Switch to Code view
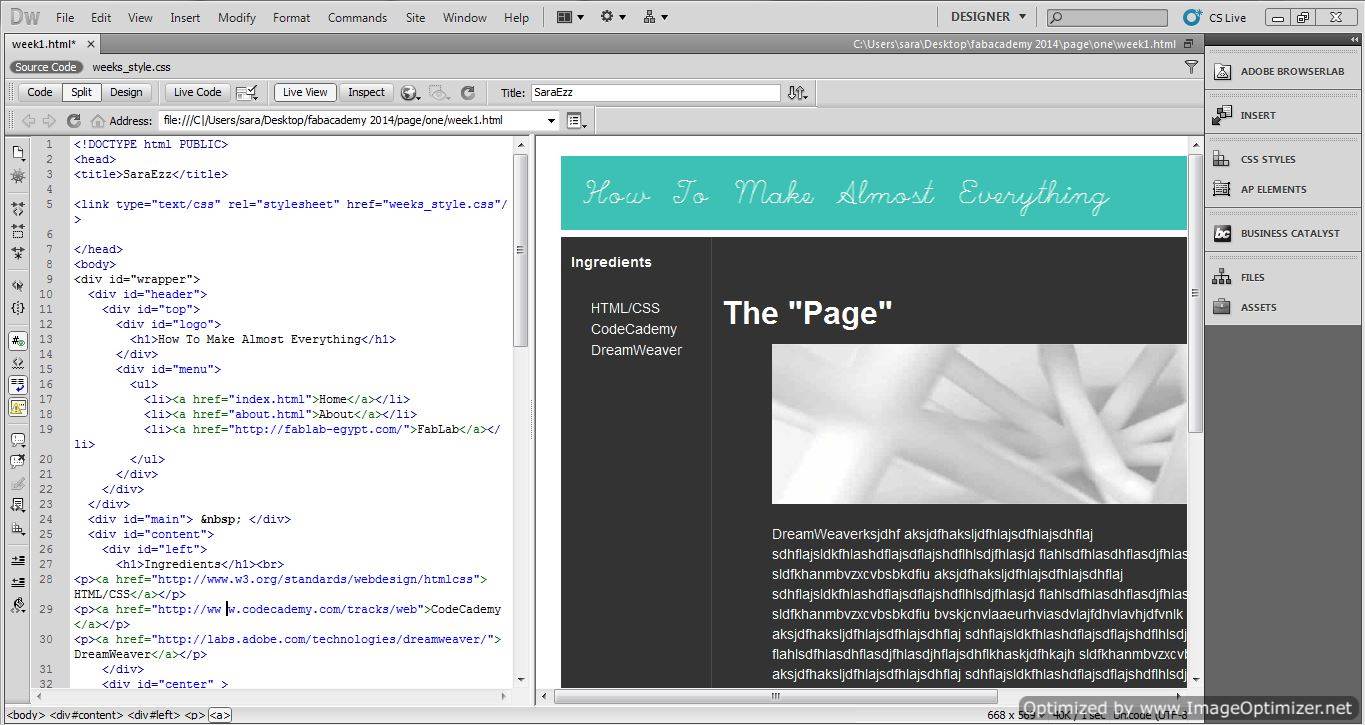This screenshot has height=725, width=1365. pos(40,92)
